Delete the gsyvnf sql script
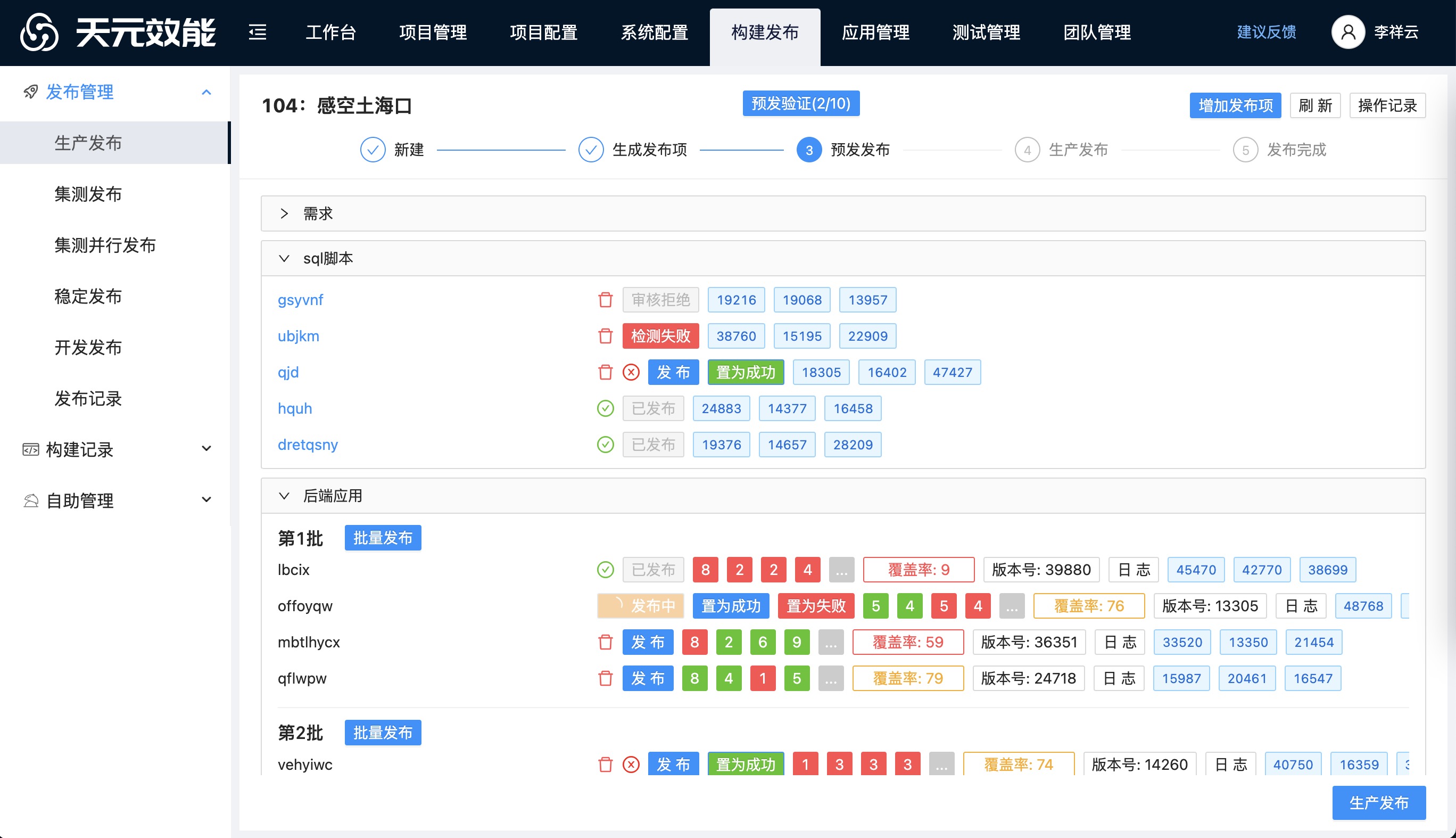 605,300
